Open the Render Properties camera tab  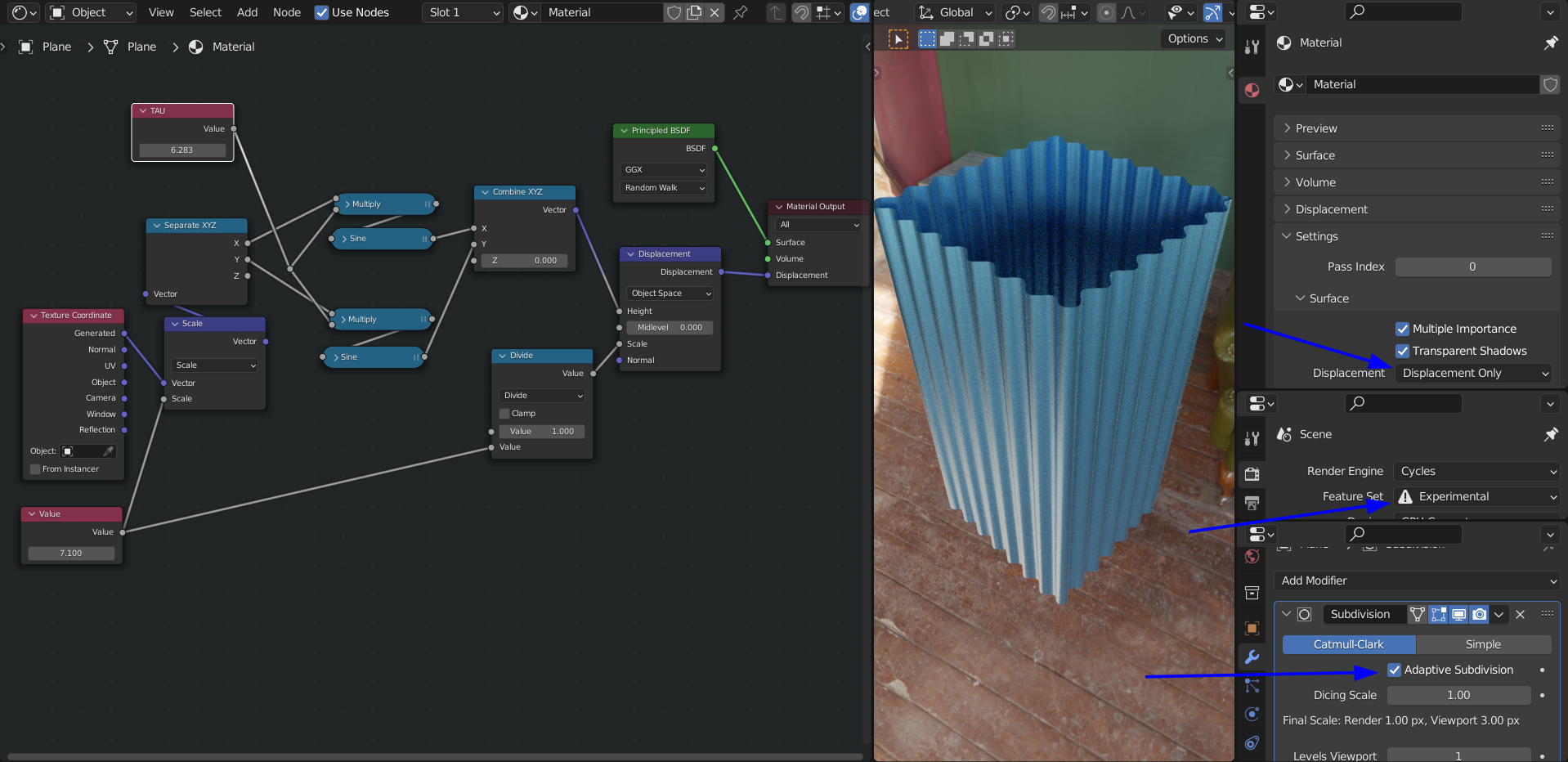click(1252, 474)
